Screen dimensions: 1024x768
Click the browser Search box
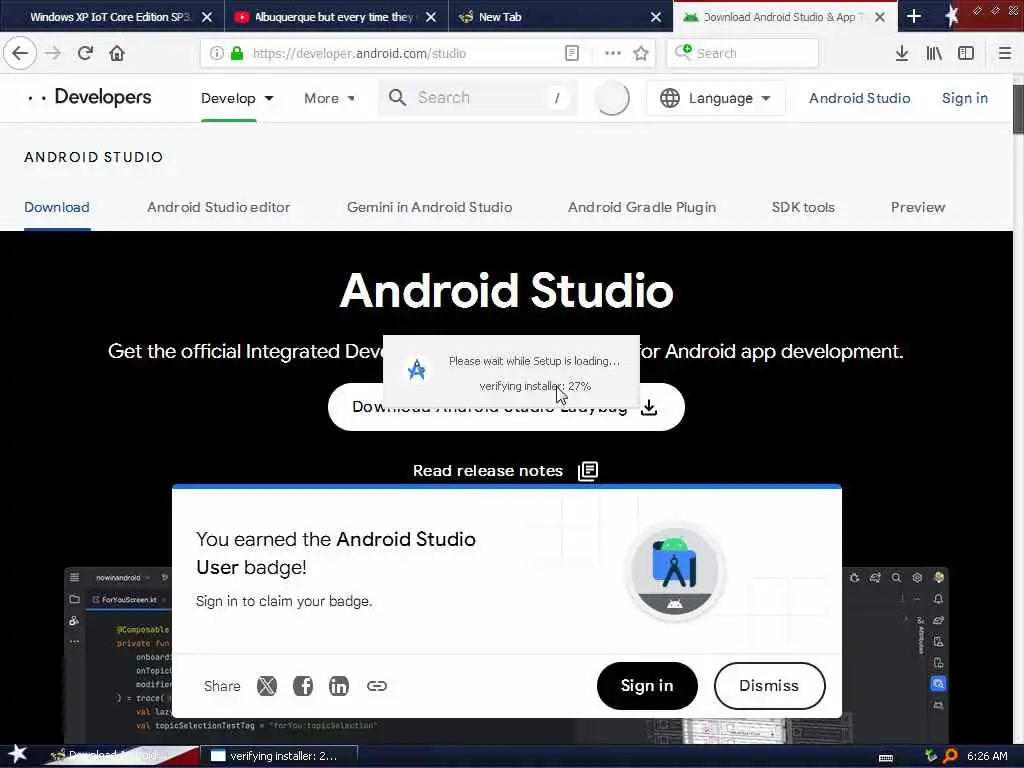[x=743, y=53]
